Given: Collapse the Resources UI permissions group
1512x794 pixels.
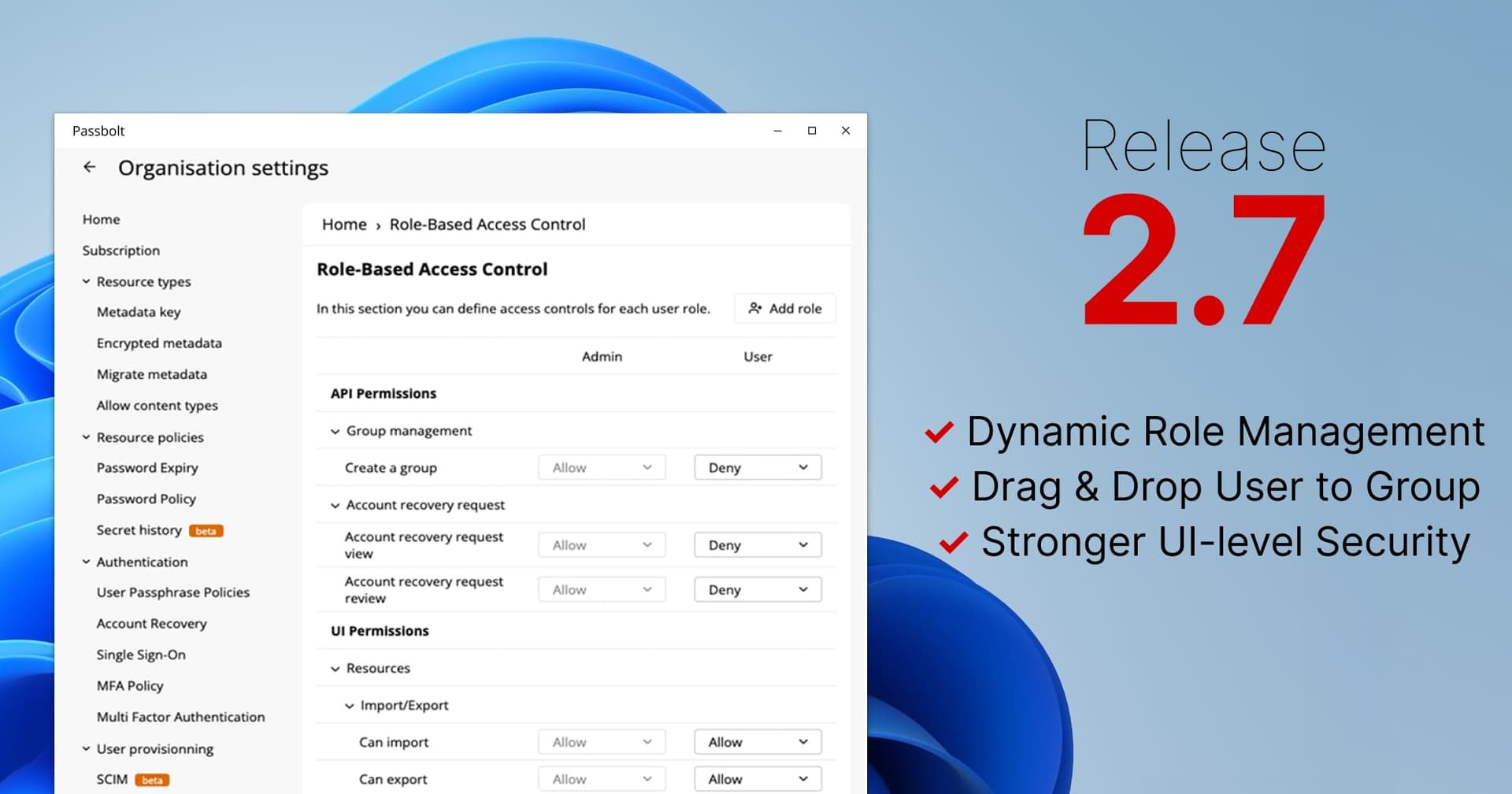Looking at the screenshot, I should click(335, 668).
